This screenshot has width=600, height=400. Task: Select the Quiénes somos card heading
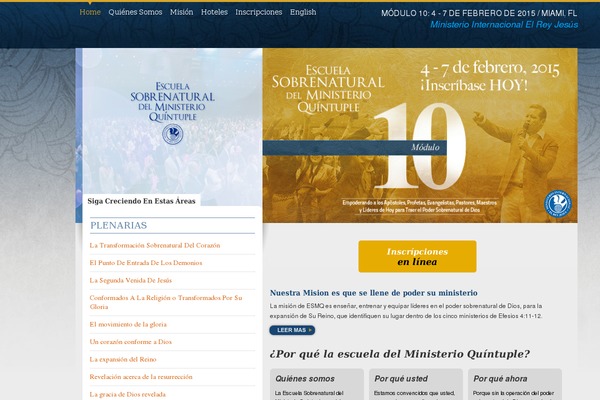pos(305,379)
